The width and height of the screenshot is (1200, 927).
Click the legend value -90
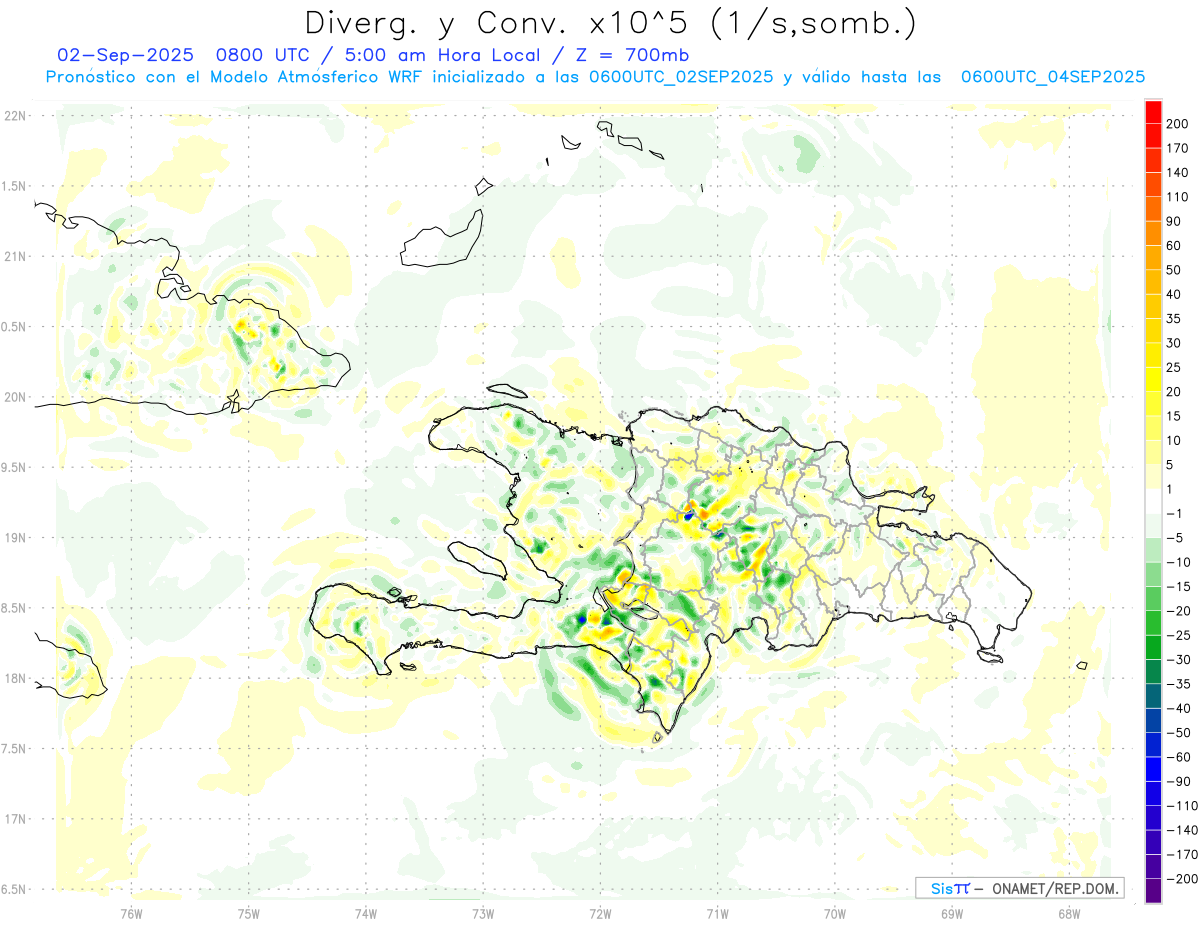pyautogui.click(x=1178, y=781)
